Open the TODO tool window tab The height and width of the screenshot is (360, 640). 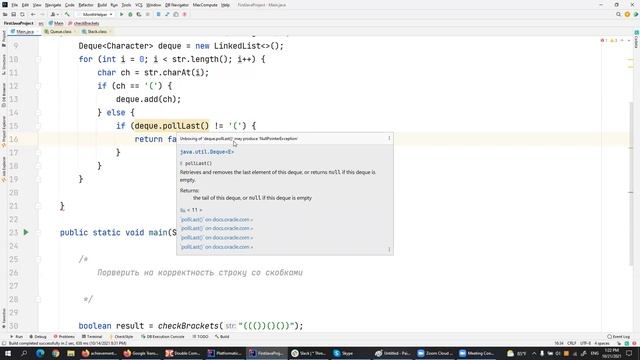pyautogui.click(x=200, y=337)
